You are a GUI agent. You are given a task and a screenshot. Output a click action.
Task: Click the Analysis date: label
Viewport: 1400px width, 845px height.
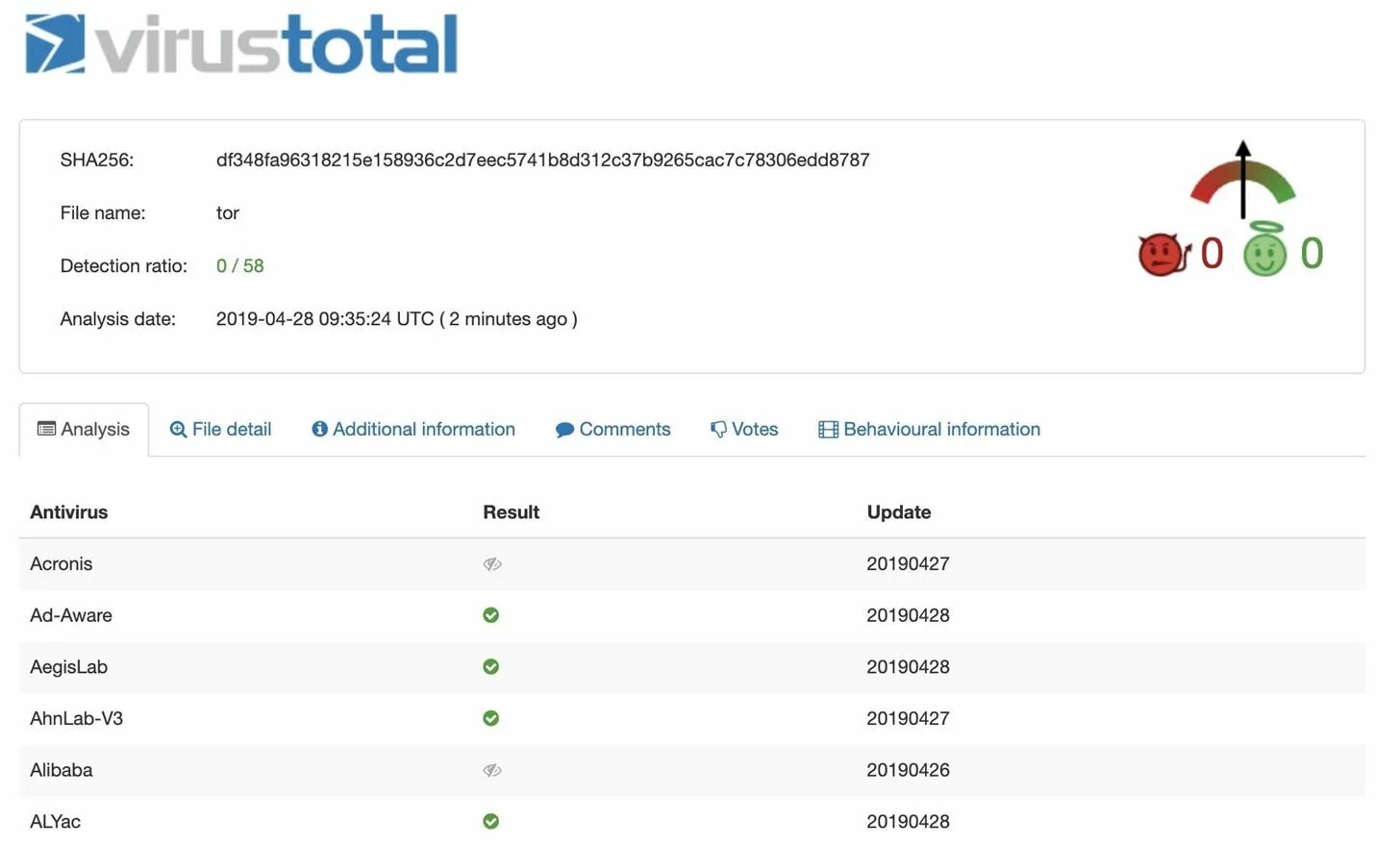(x=117, y=319)
